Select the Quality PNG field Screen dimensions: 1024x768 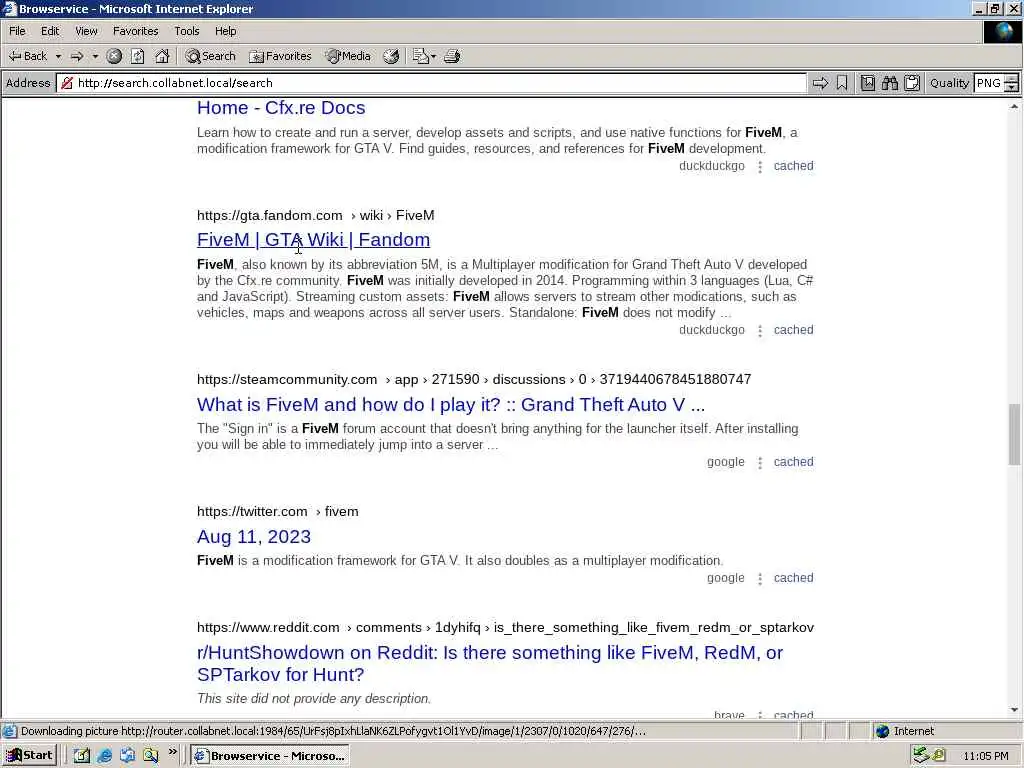(989, 83)
